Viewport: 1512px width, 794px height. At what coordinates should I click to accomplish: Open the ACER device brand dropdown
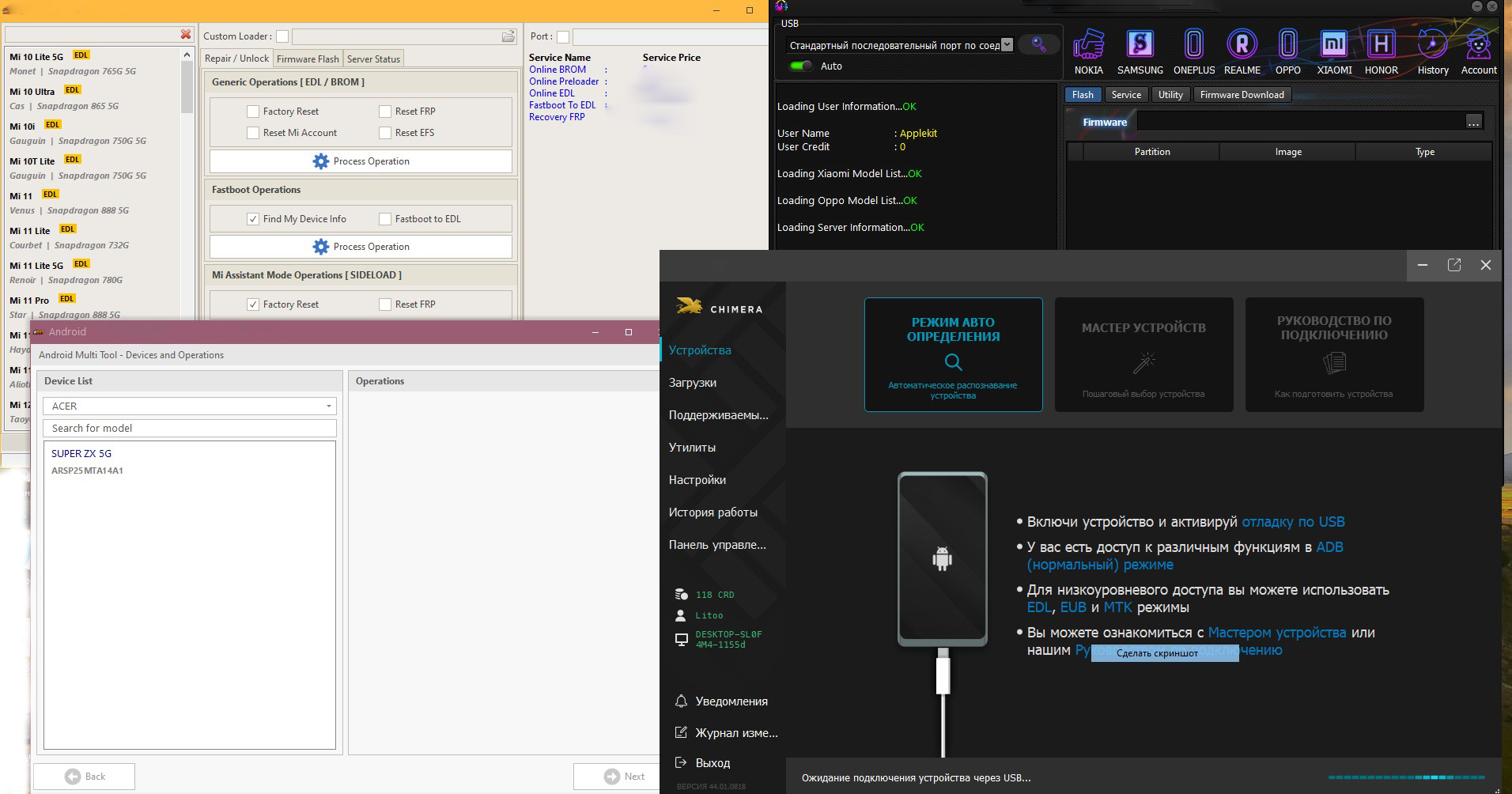pyautogui.click(x=190, y=406)
